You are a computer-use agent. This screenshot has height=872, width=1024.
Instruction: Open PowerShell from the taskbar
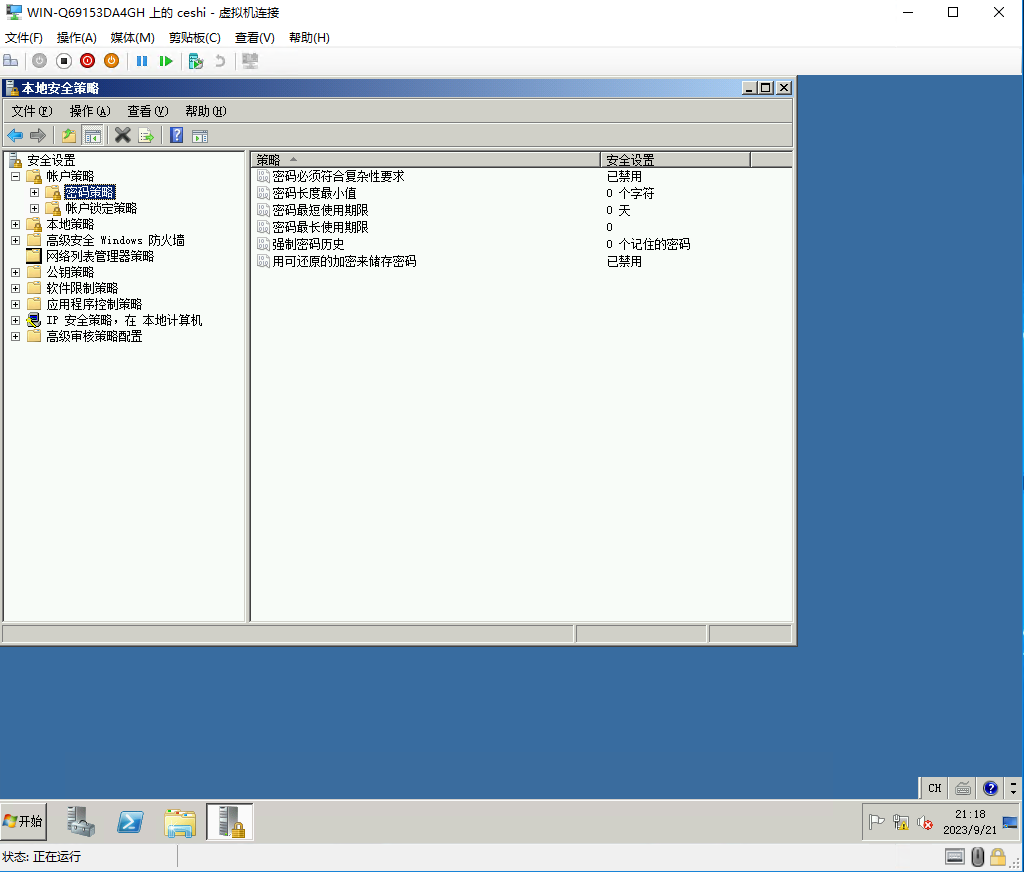(x=130, y=822)
